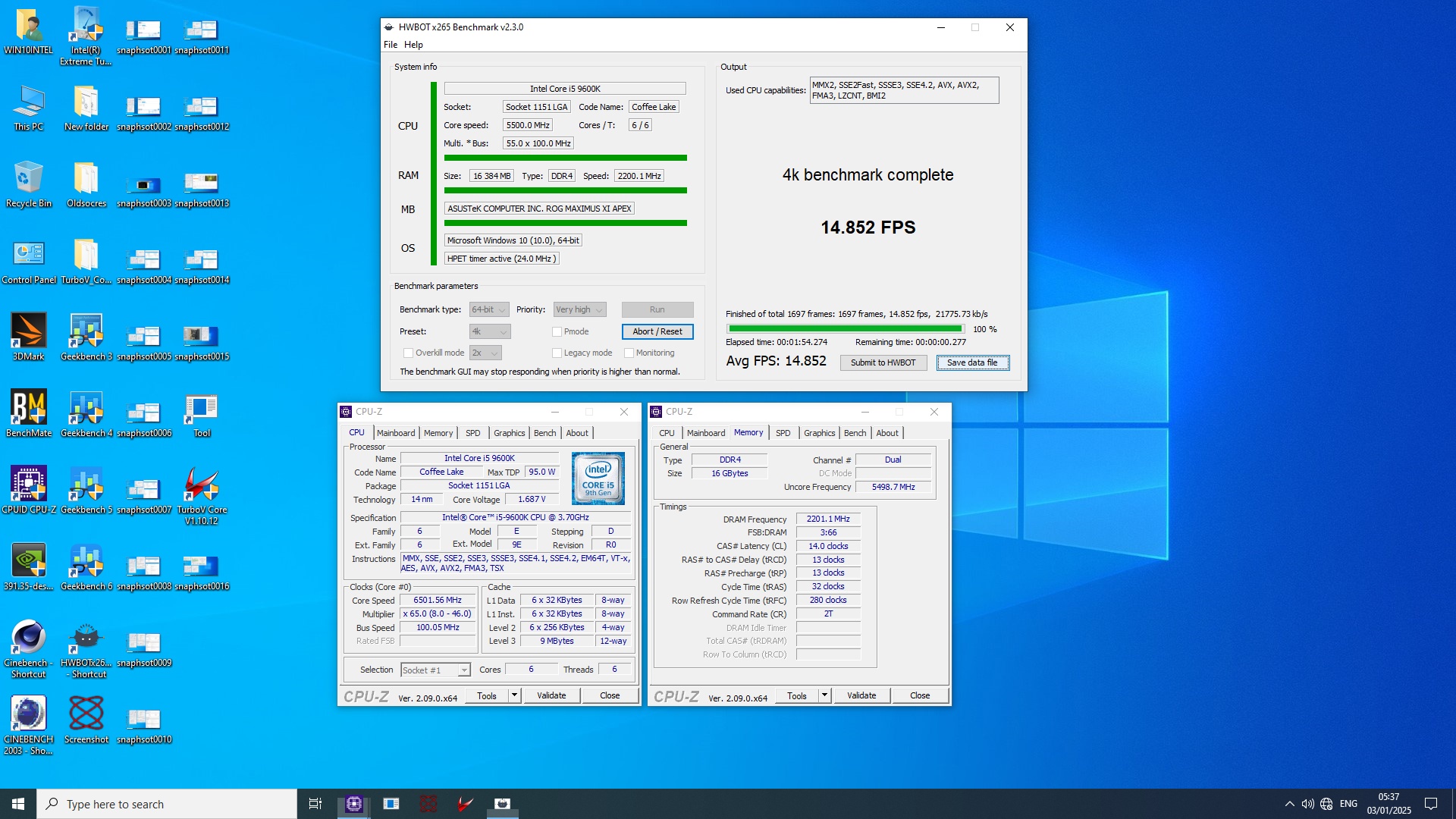Click the ENG language indicator

click(x=1348, y=804)
